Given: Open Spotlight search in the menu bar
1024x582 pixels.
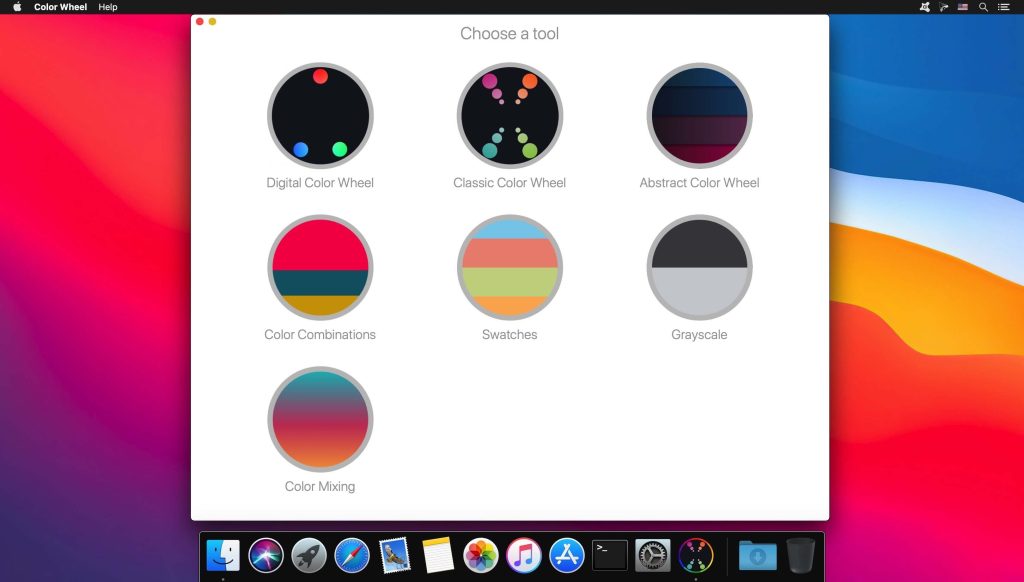Looking at the screenshot, I should [x=984, y=7].
